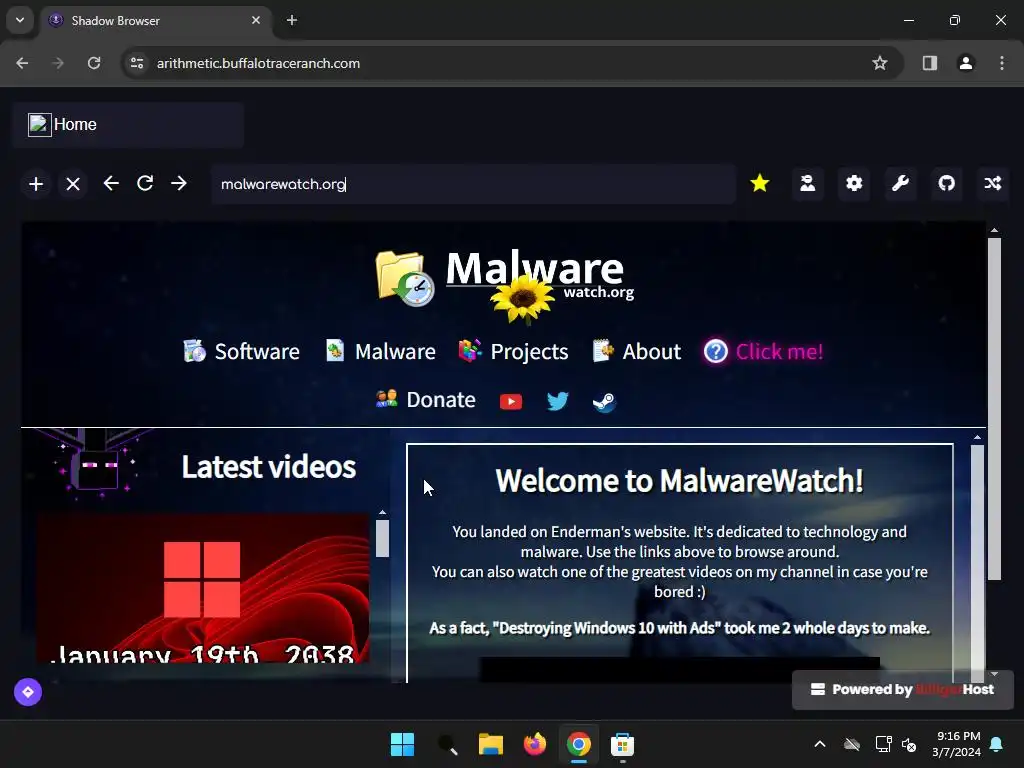Screen dimensions: 1024x768
Task: Show hidden icons in system tray
Action: pos(820,744)
